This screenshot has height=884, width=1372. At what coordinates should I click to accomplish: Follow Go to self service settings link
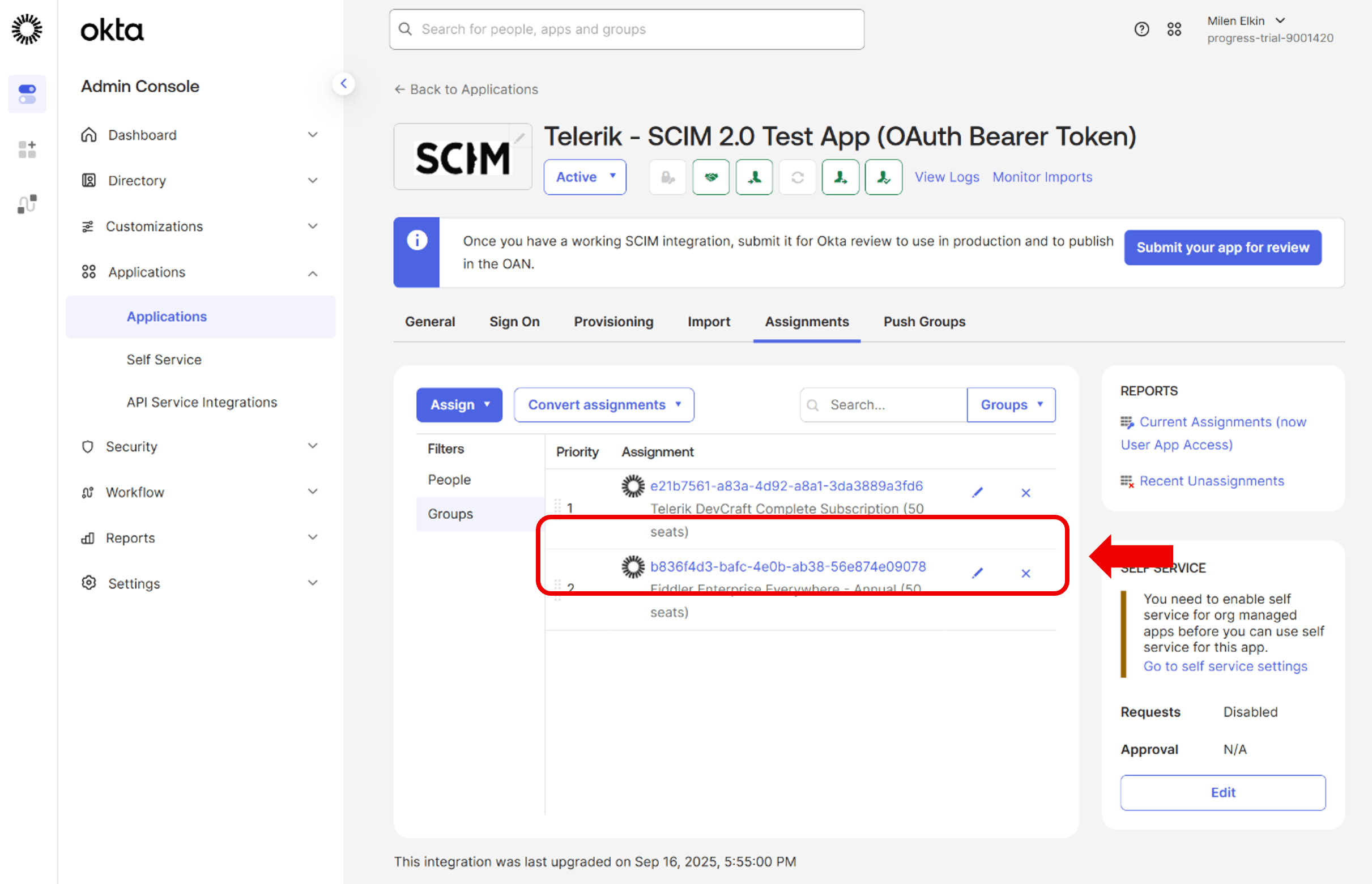click(x=1225, y=667)
